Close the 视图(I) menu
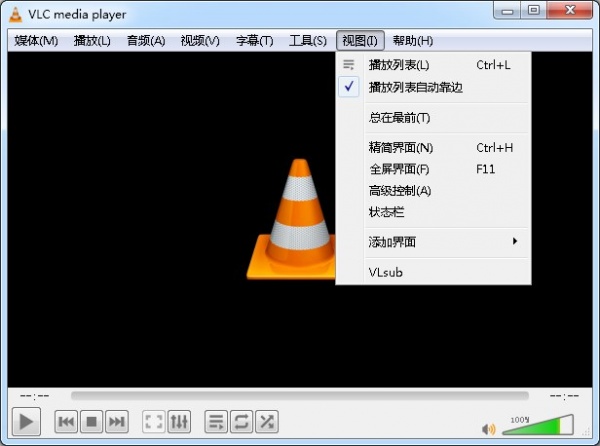600x446 pixels. tap(360, 41)
